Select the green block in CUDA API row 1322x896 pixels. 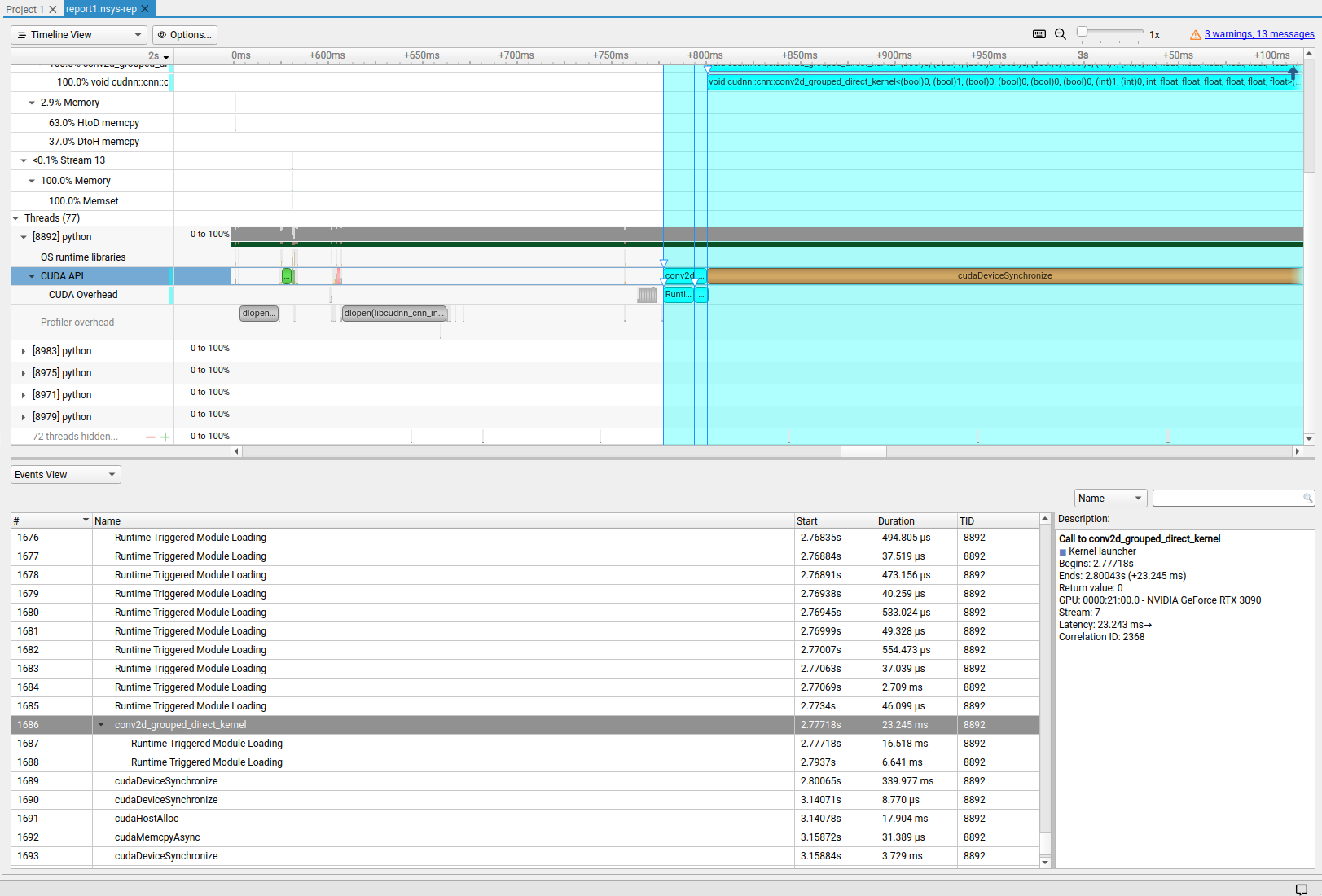coord(287,276)
